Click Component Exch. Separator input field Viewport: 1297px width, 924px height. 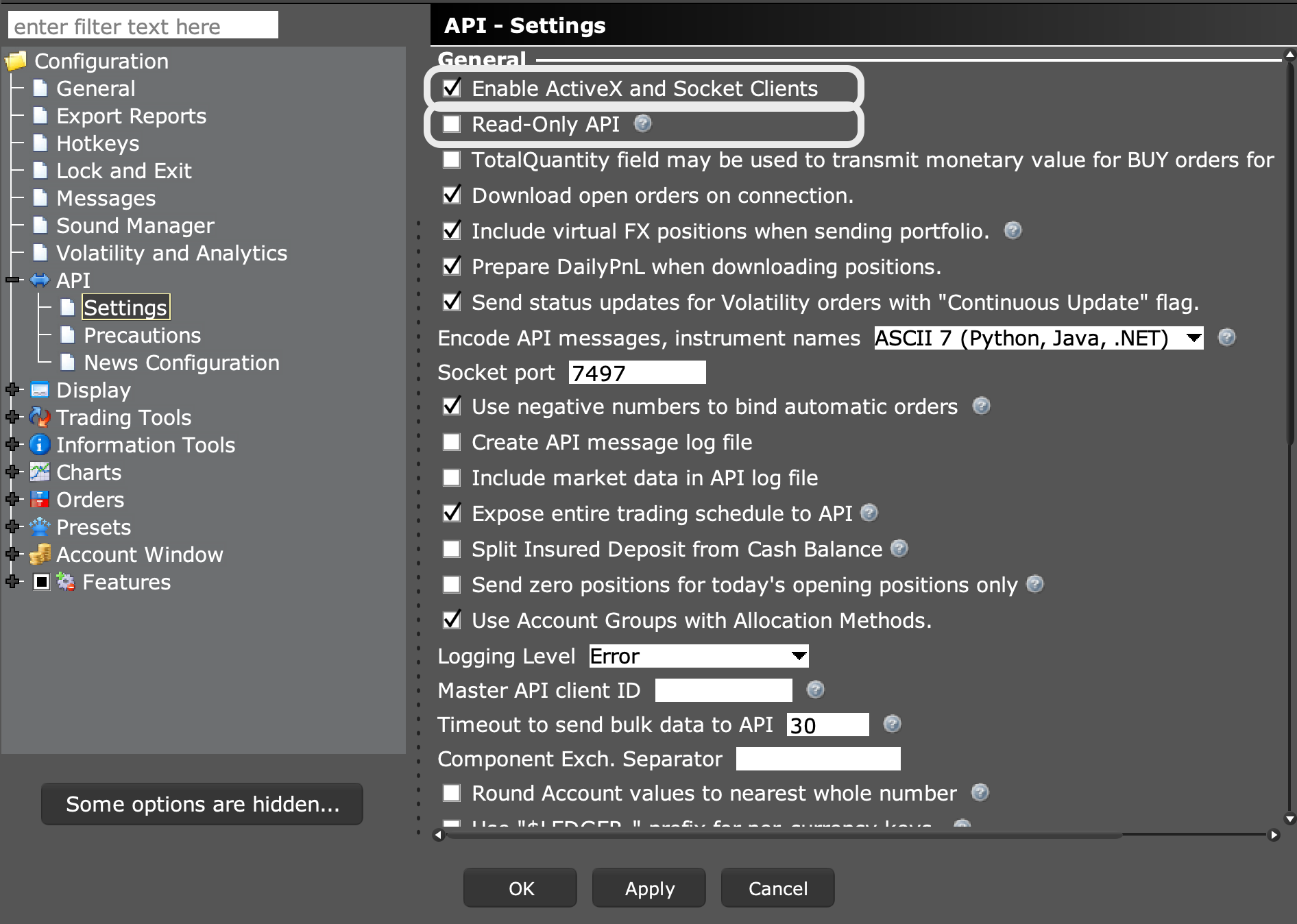coord(819,759)
